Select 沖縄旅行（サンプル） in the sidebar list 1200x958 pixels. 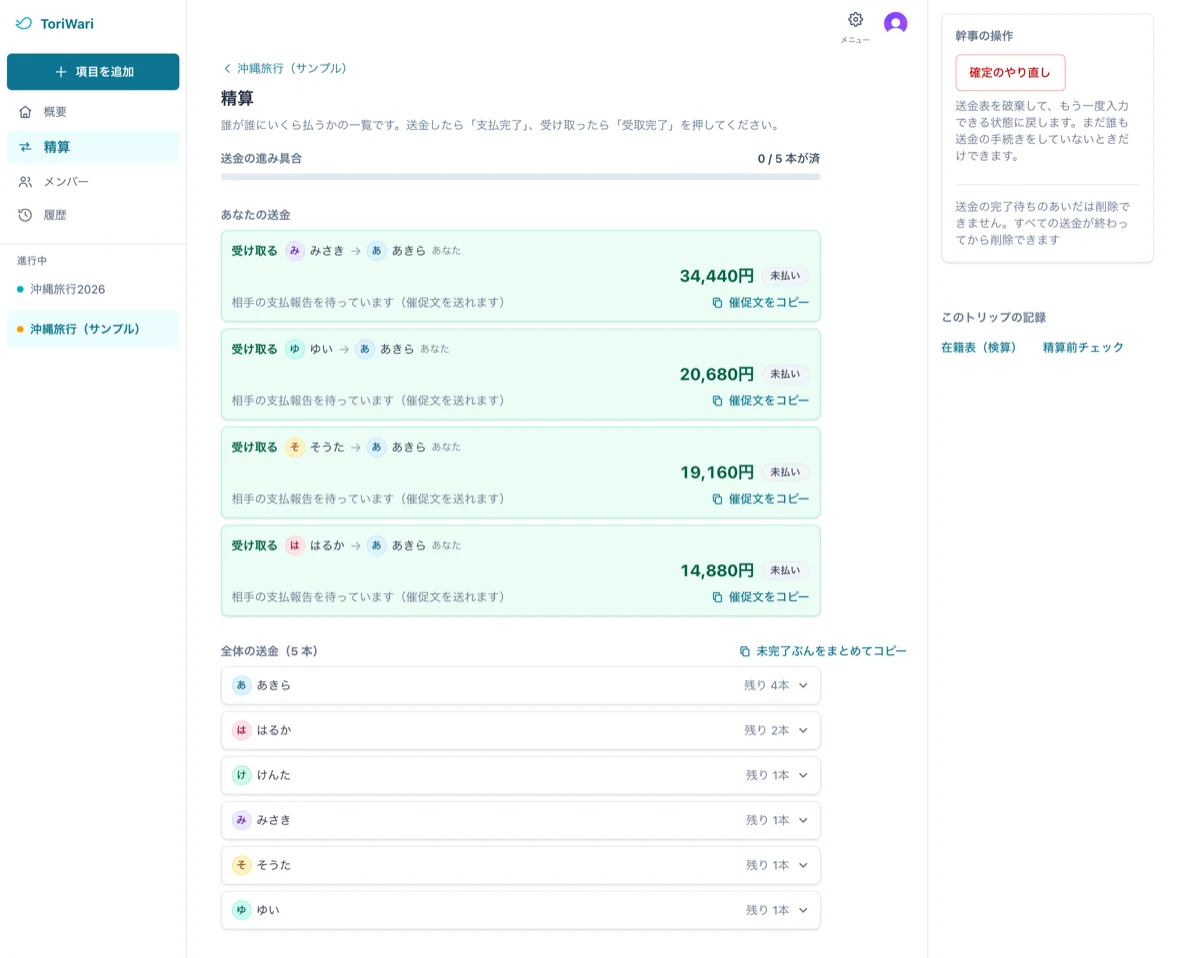coord(93,329)
